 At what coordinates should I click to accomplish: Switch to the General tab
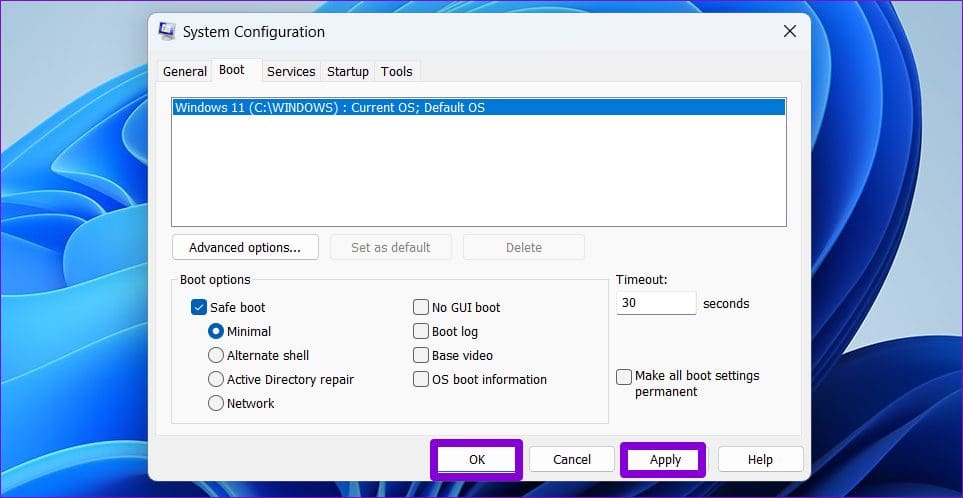(x=184, y=71)
